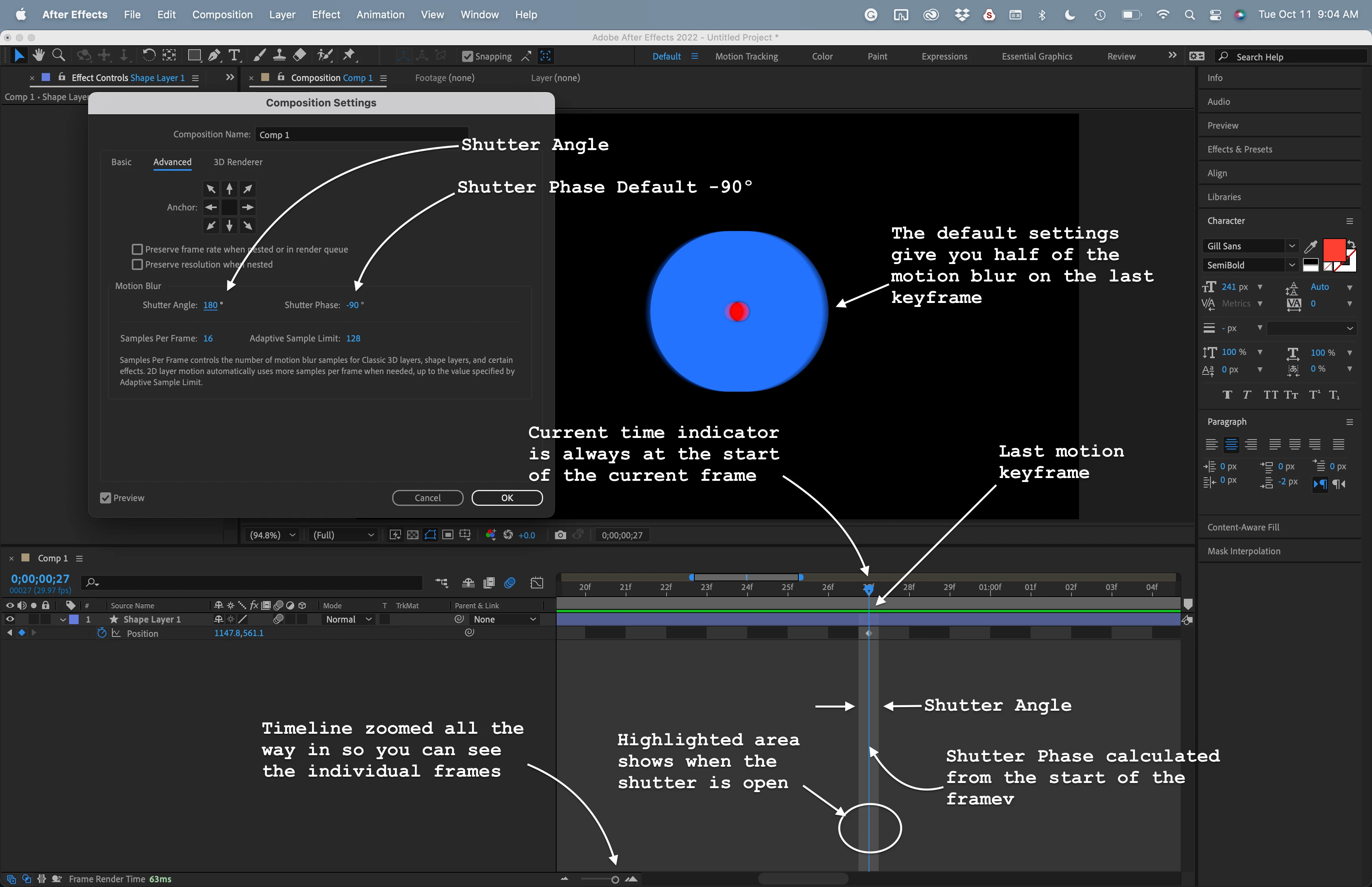The image size is (1372, 887).
Task: Select the Pen tool
Action: tap(214, 55)
